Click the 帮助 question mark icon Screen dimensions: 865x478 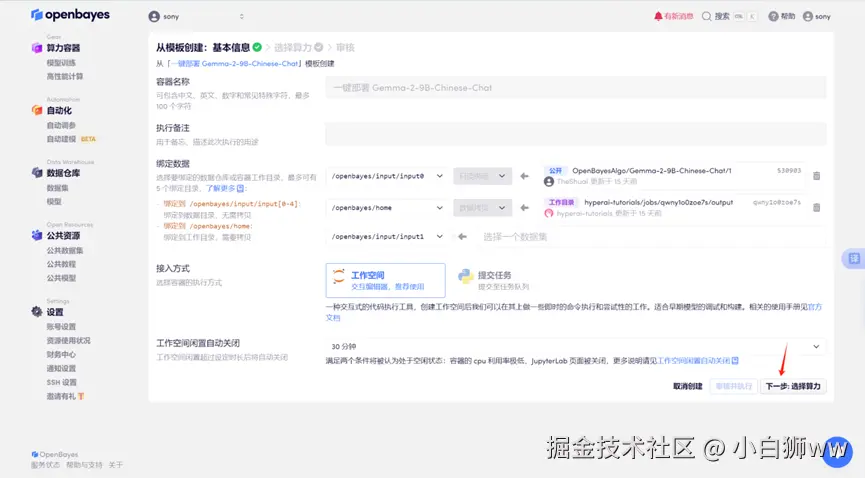(773, 17)
